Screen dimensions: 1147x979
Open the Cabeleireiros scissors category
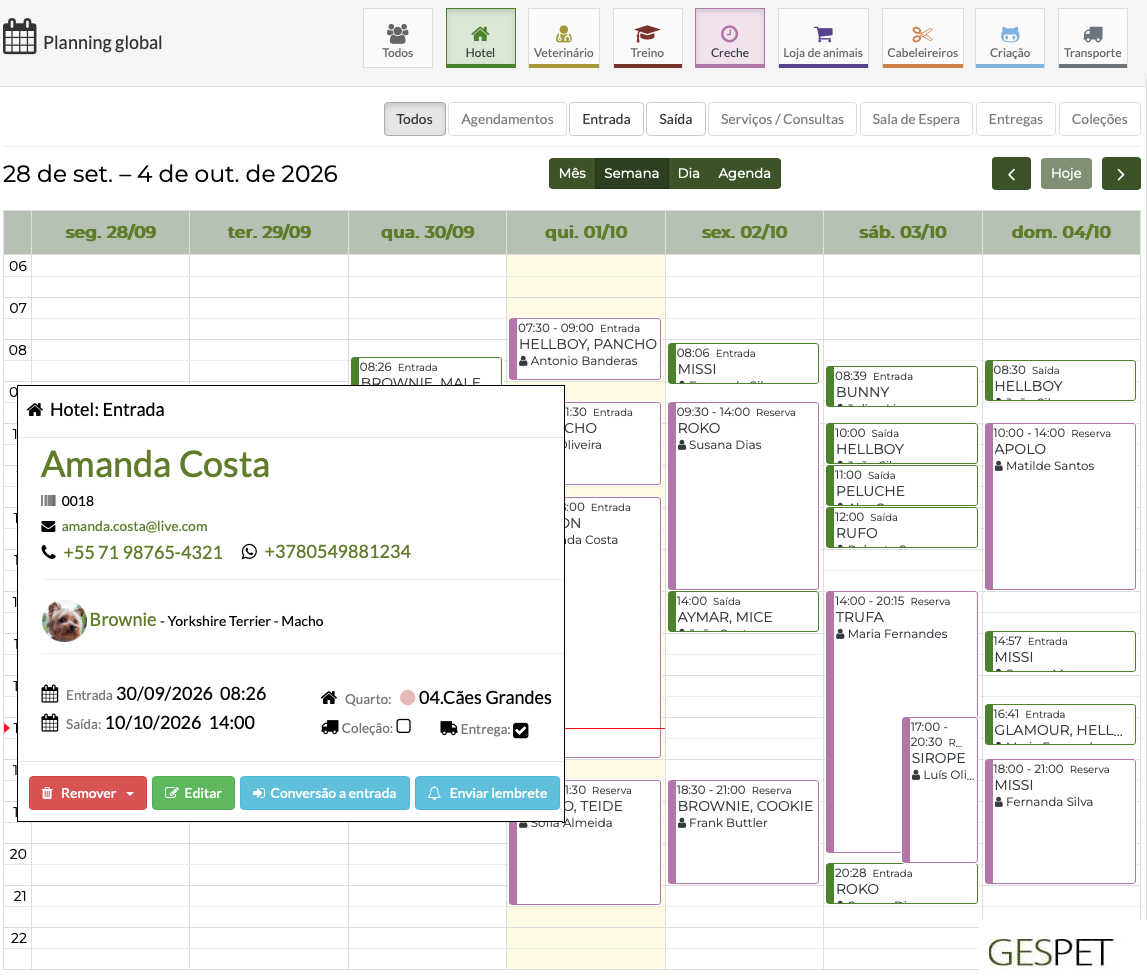tap(922, 38)
